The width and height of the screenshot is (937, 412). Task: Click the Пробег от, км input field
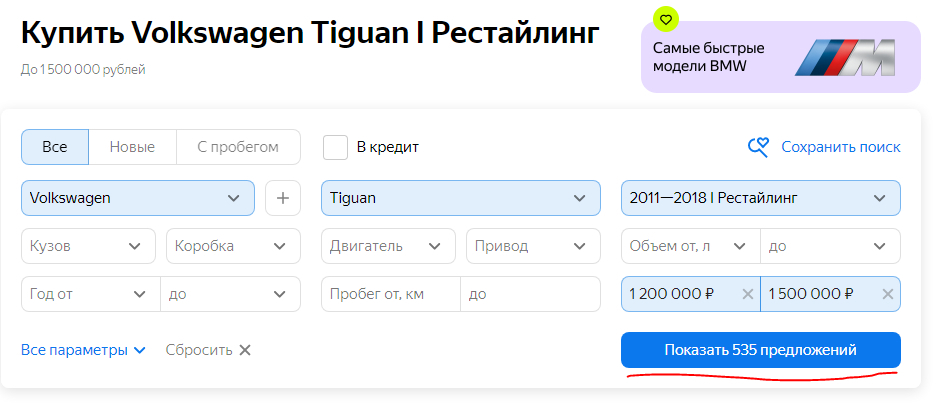[x=391, y=294]
